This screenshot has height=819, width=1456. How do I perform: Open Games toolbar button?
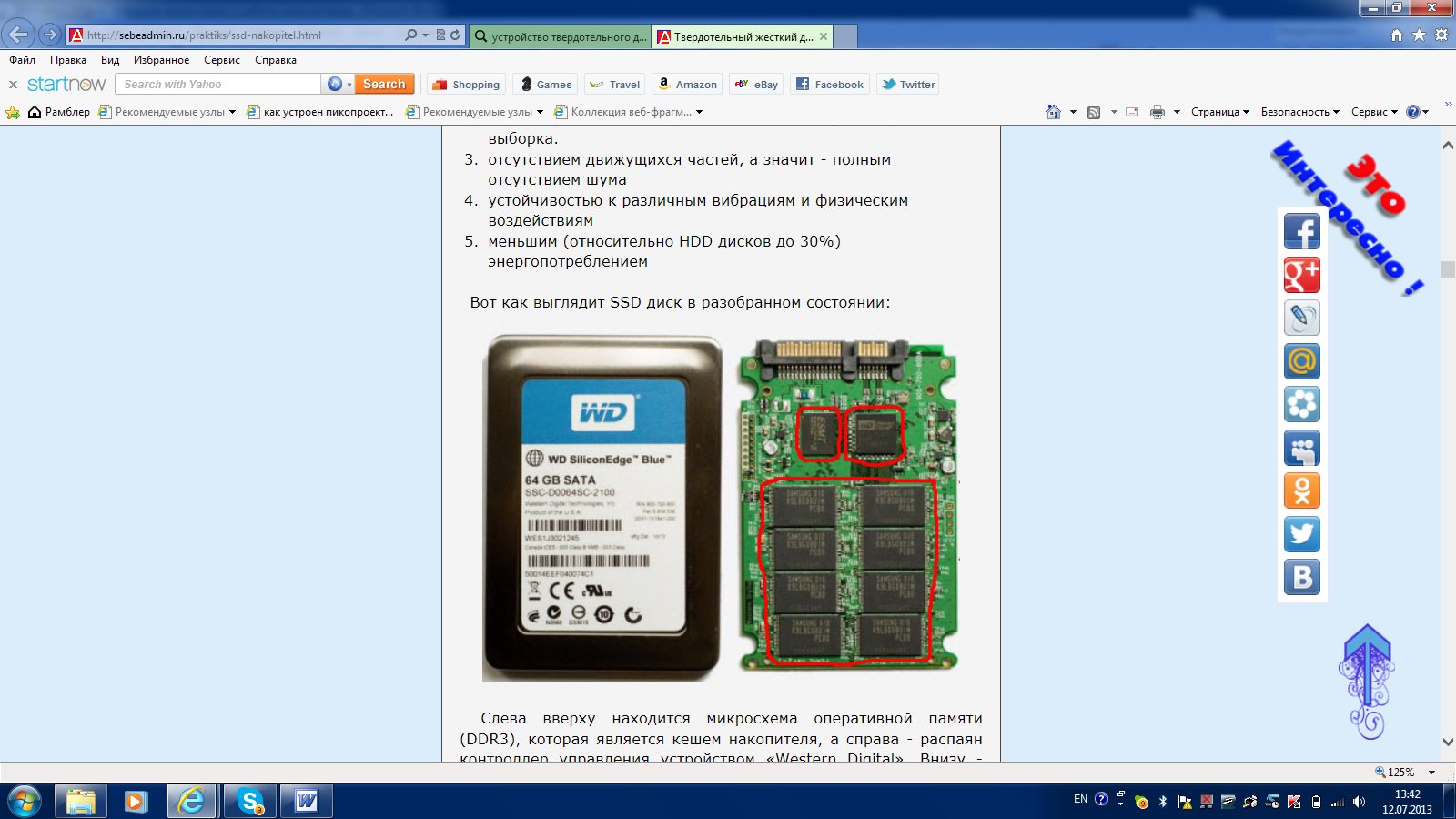(x=546, y=85)
